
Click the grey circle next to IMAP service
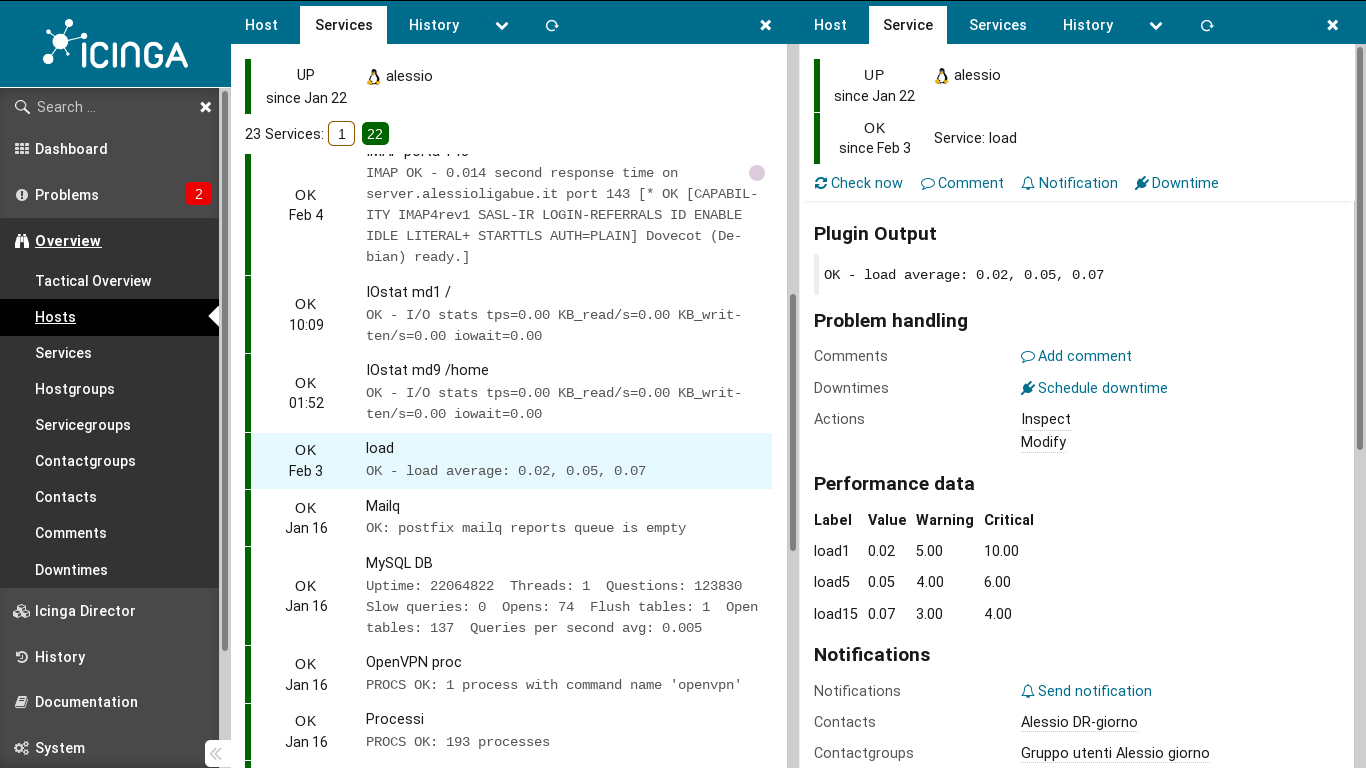click(757, 173)
